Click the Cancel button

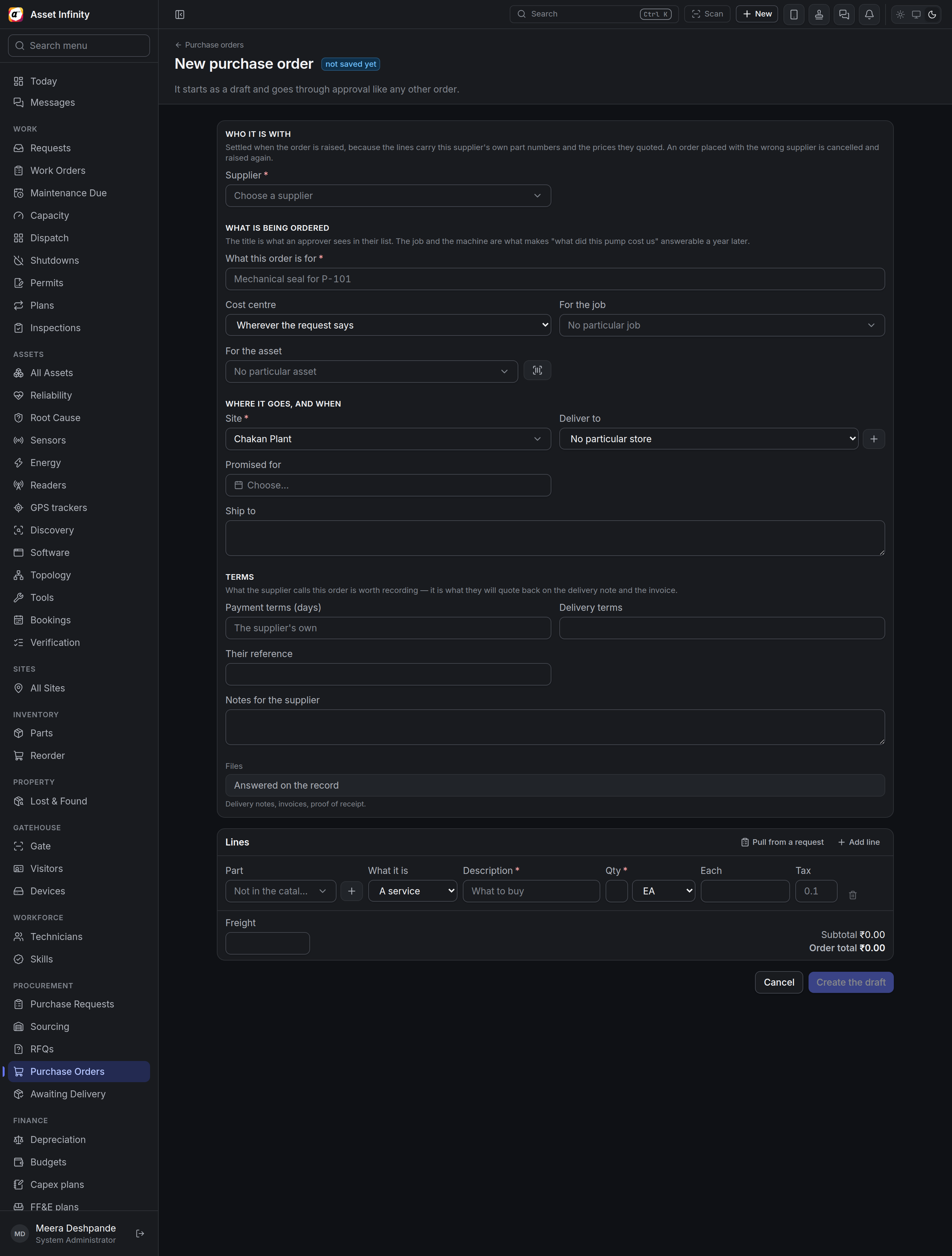tap(779, 982)
